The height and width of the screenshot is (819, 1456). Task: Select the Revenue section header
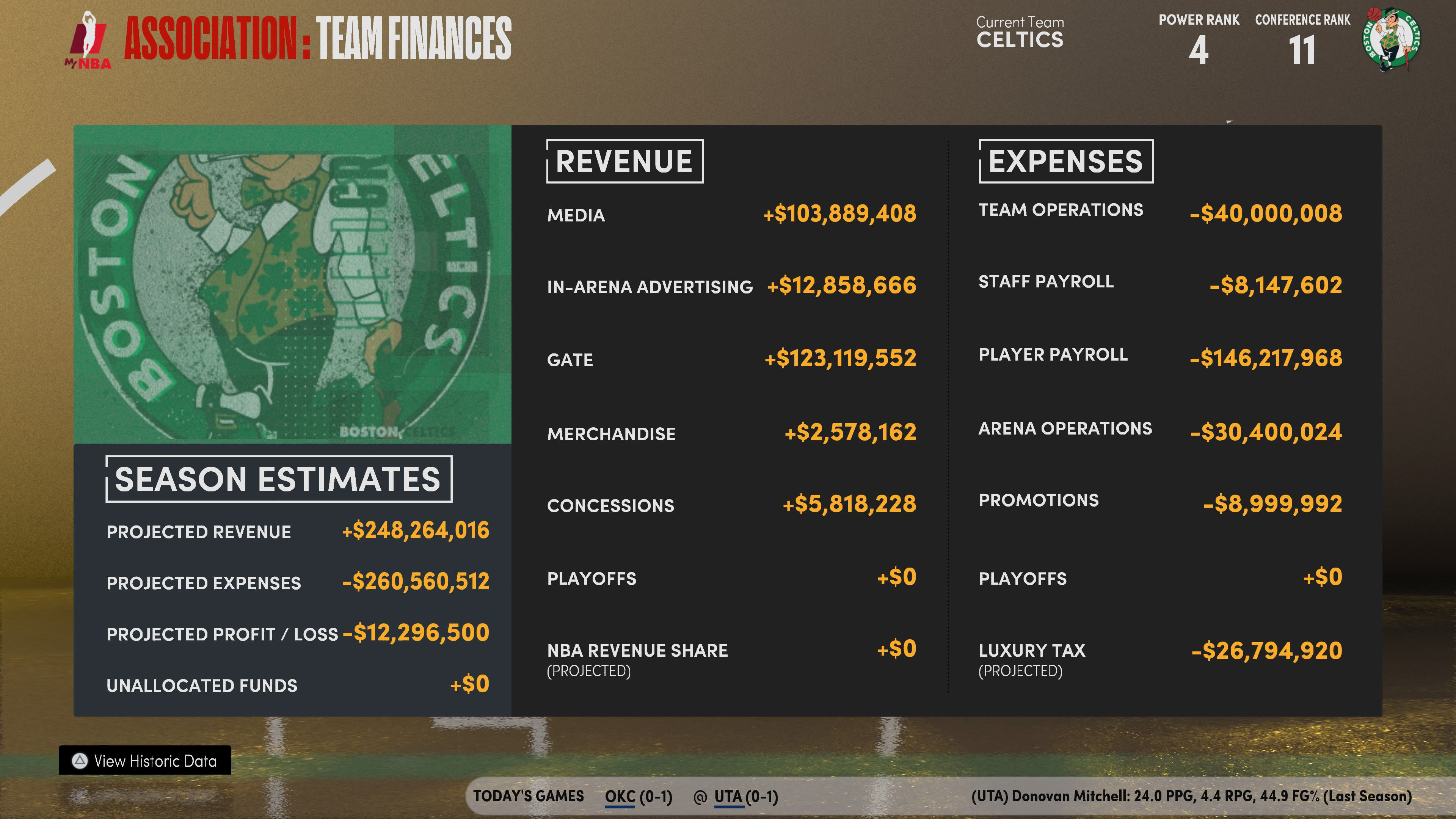click(624, 162)
